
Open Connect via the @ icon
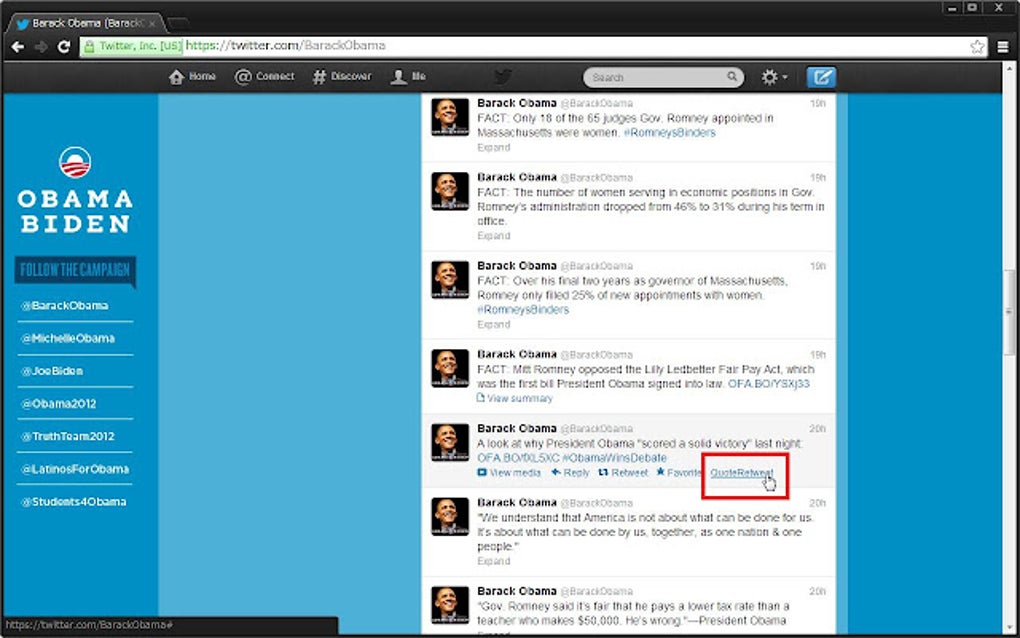(245, 76)
